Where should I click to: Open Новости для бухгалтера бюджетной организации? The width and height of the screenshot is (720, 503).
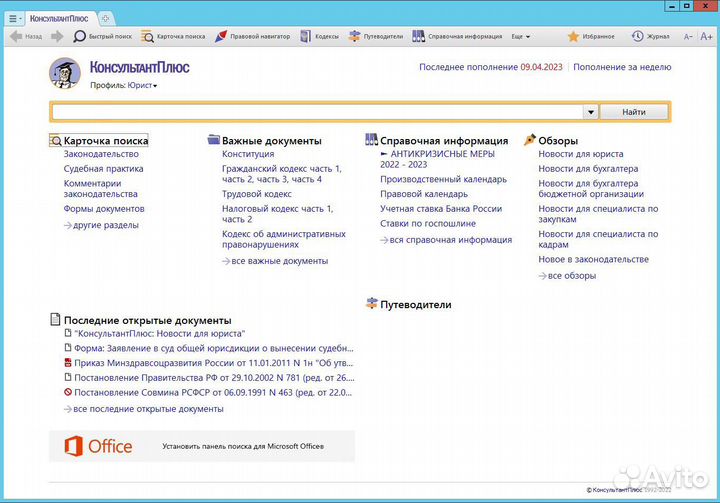pos(591,188)
